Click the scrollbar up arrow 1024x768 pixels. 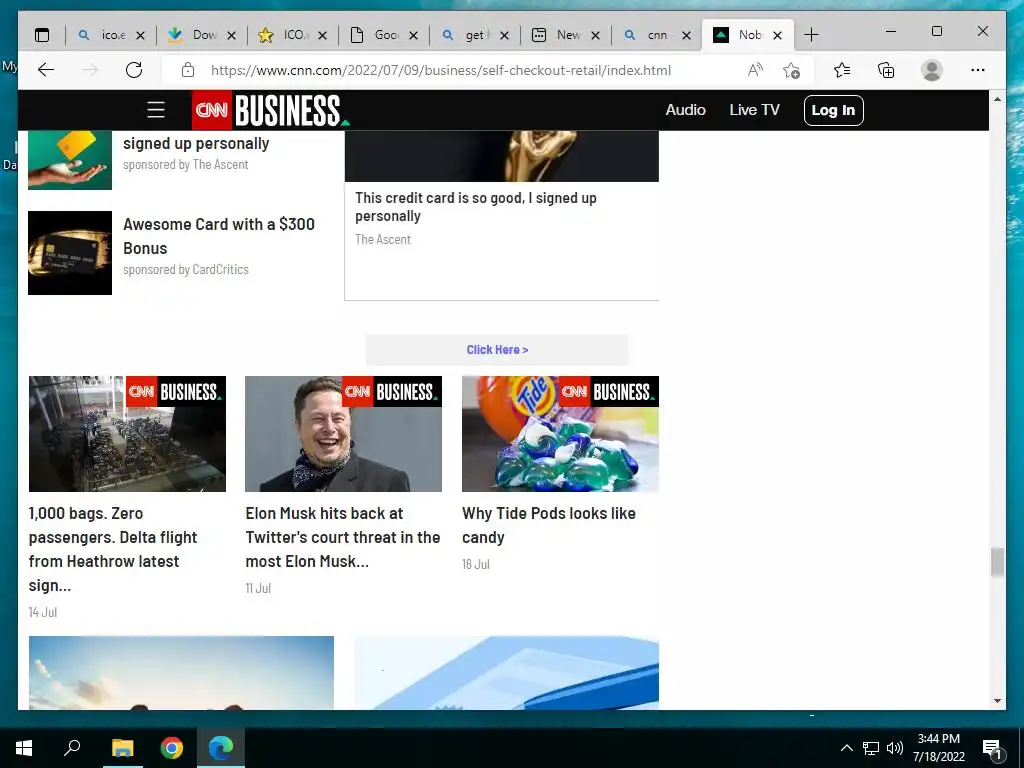(997, 99)
